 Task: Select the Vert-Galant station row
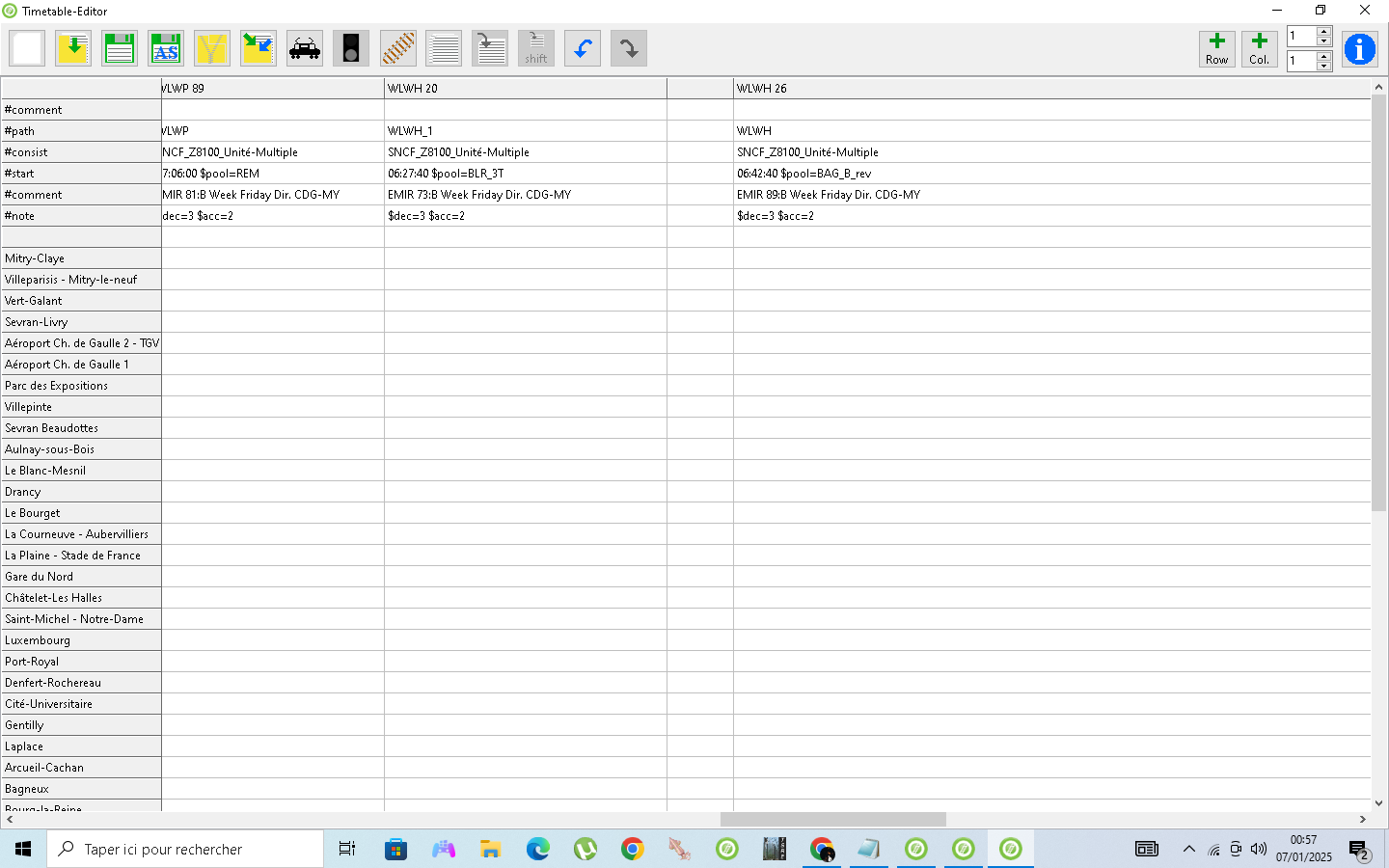tap(81, 300)
